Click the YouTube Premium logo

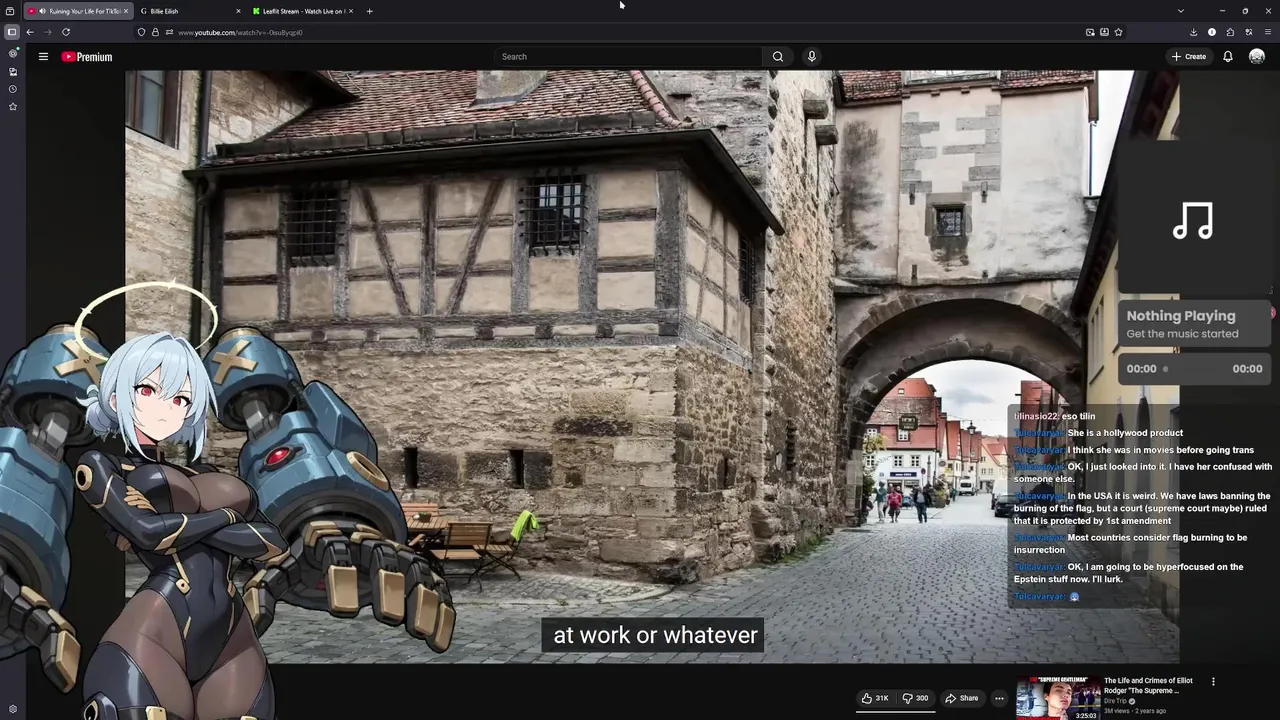coord(87,57)
